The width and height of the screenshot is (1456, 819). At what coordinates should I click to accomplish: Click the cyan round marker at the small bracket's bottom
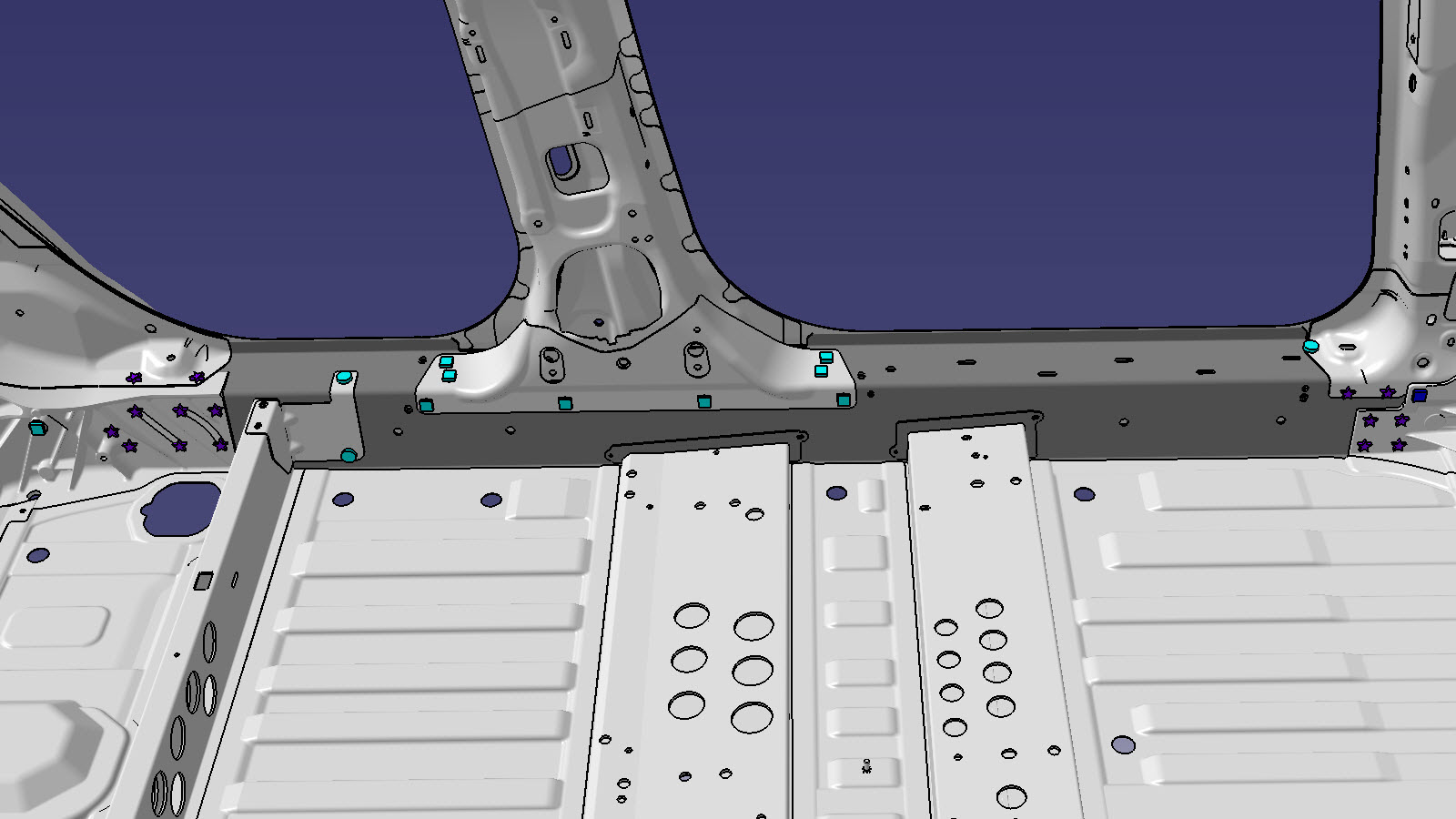tap(349, 455)
